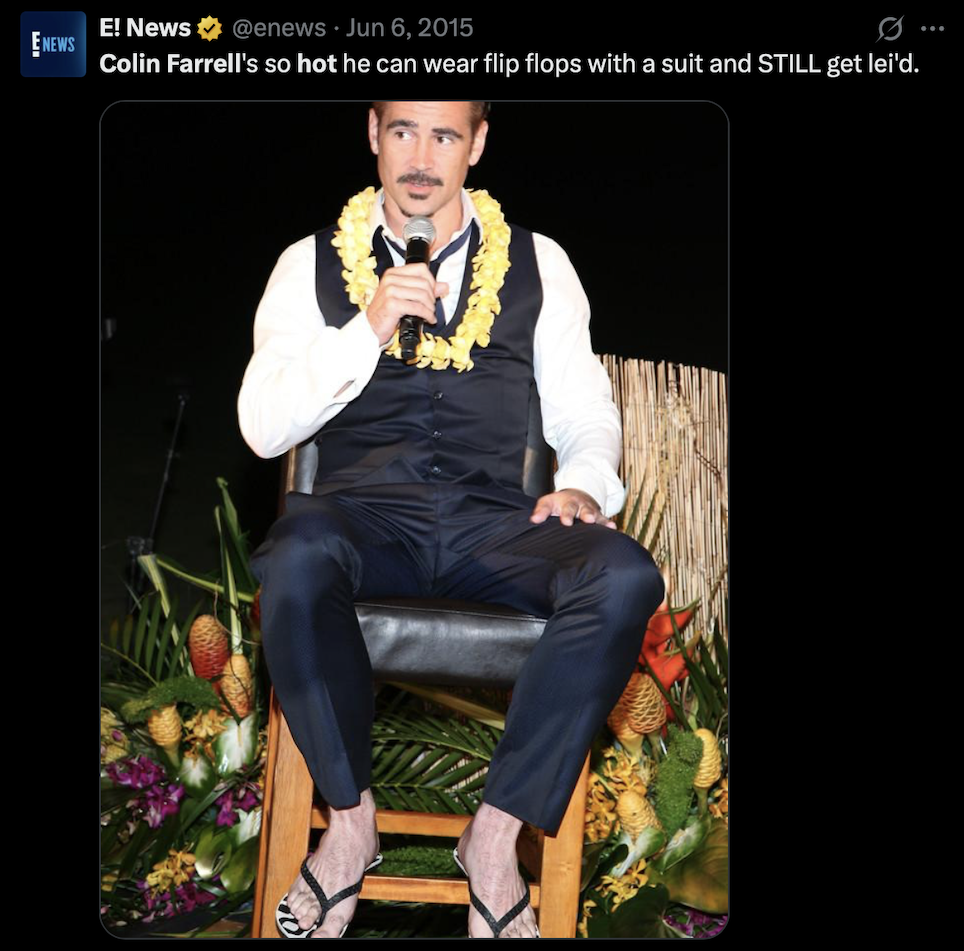
Task: Open the Jun 6, 2015 timestamp
Action: 409,28
